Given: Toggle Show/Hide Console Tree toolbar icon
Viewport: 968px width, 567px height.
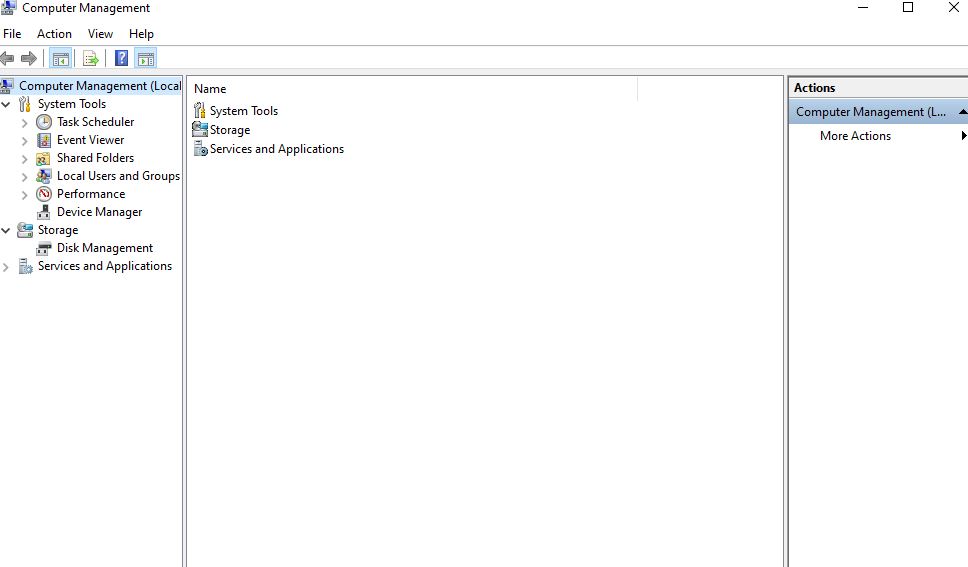Looking at the screenshot, I should 60,59.
